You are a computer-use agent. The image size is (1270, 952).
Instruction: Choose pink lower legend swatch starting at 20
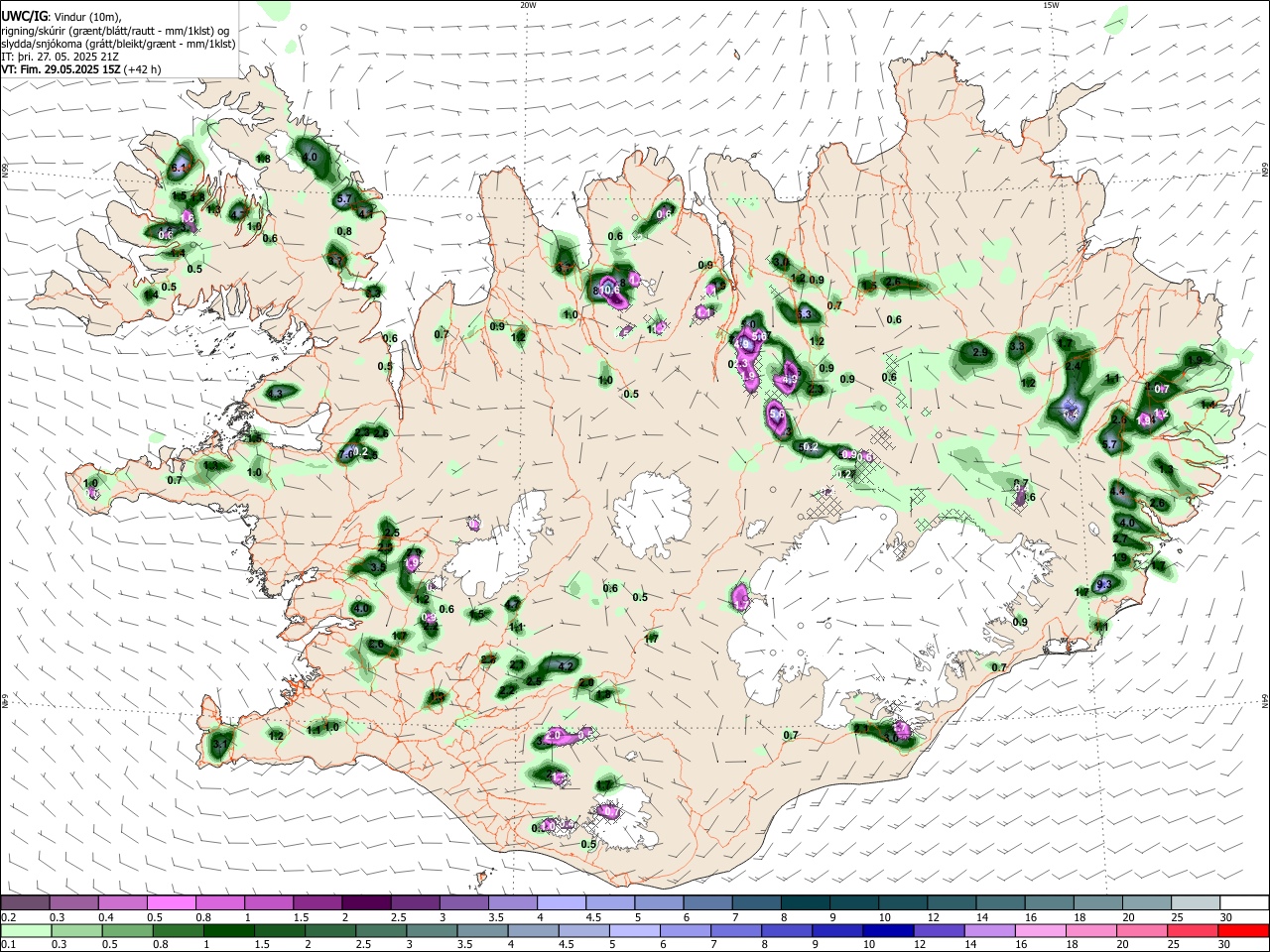click(x=1141, y=930)
